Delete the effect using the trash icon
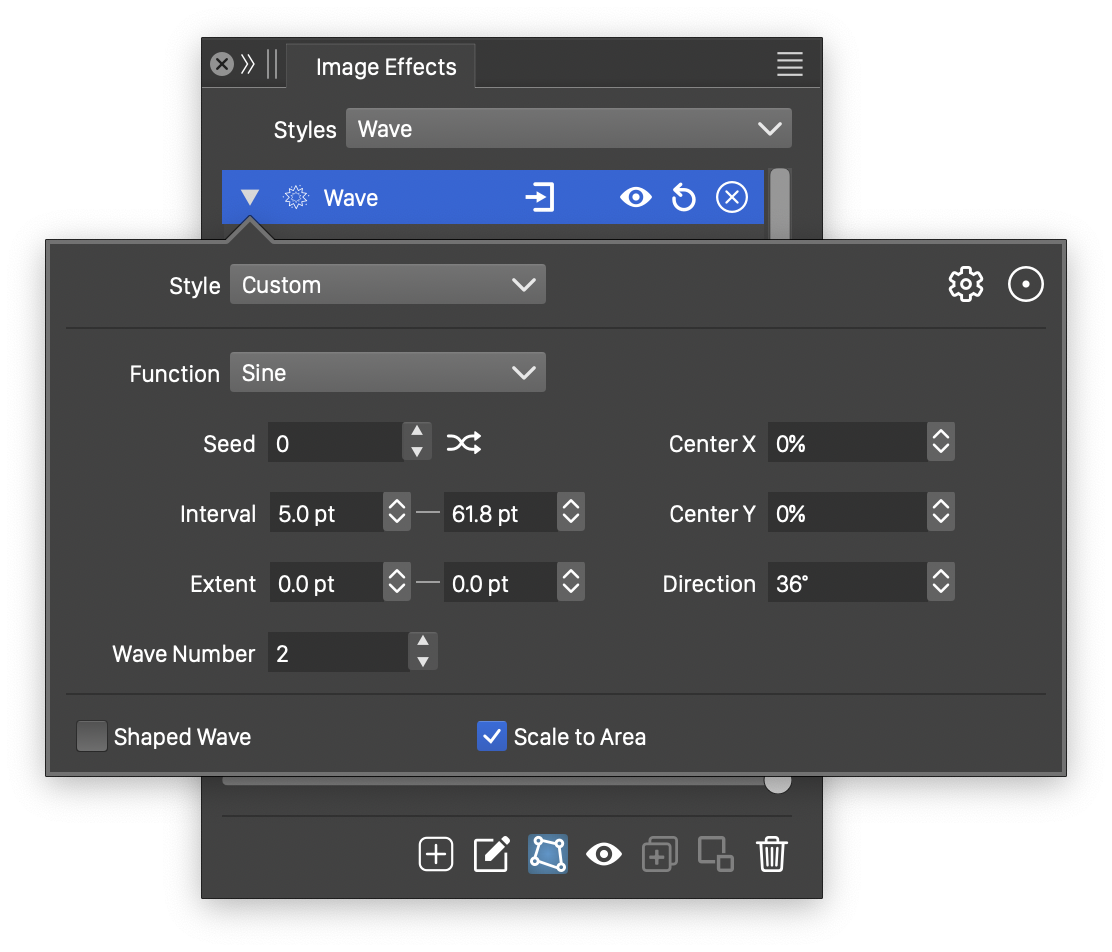This screenshot has height=952, width=1112. (x=772, y=854)
